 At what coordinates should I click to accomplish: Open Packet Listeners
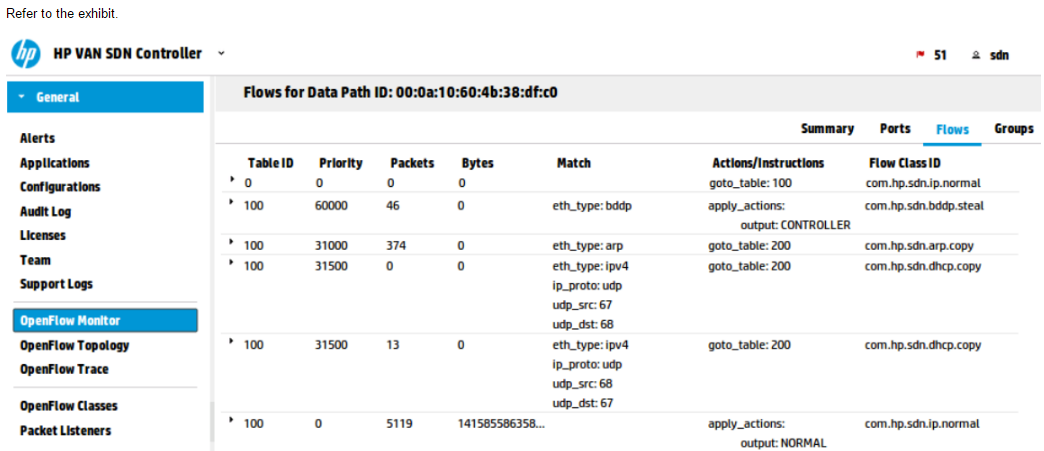(65, 430)
